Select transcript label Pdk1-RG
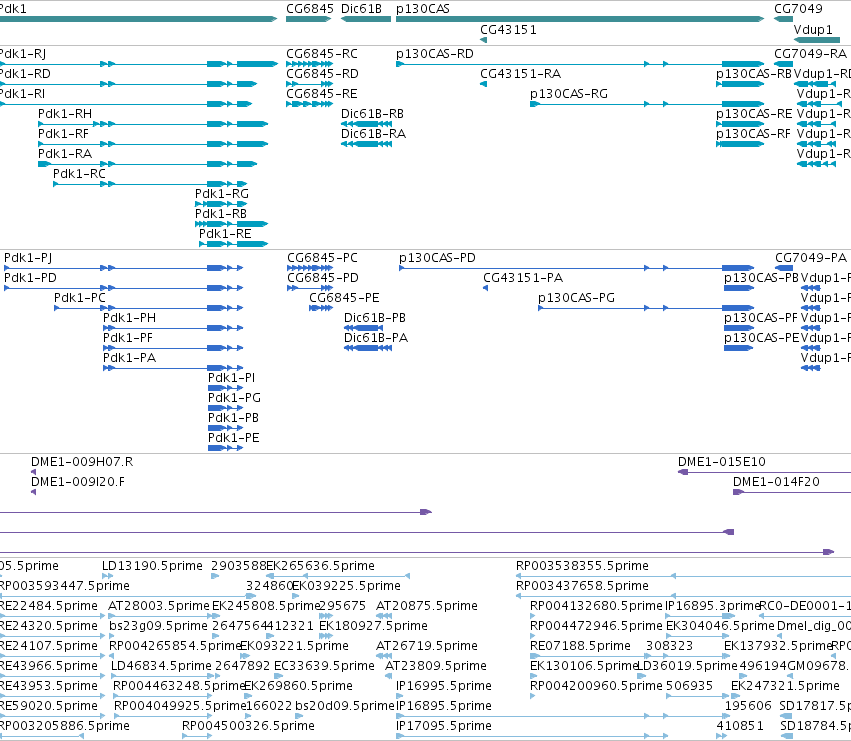This screenshot has height=741, width=851. point(222,194)
